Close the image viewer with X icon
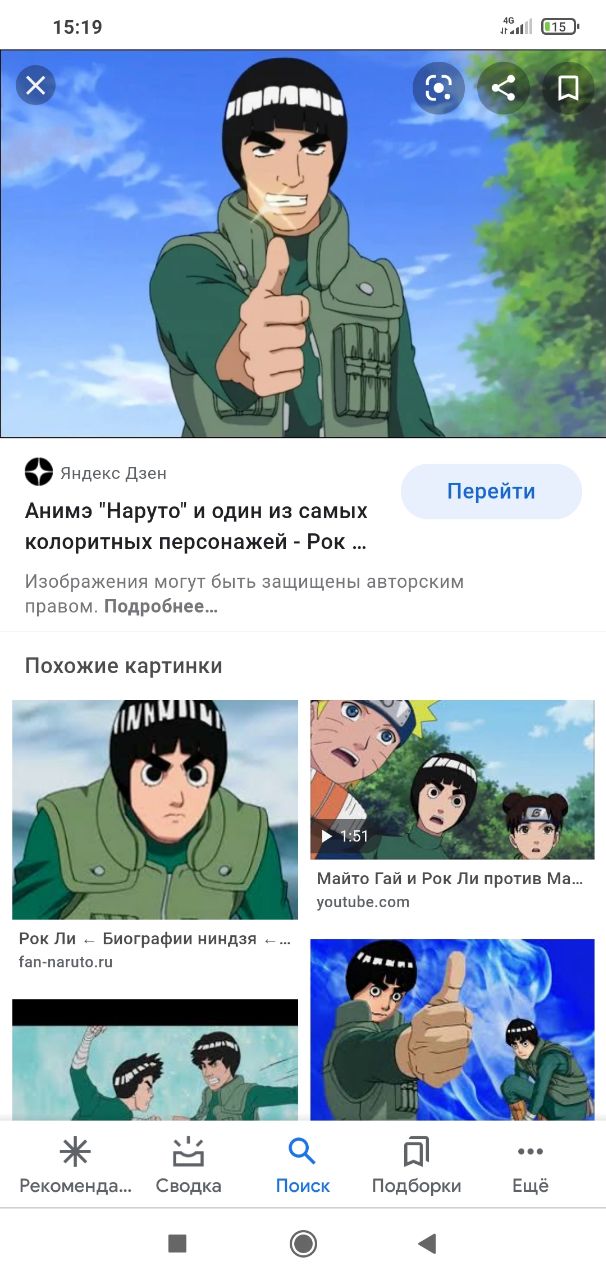This screenshot has width=606, height=1280. point(35,86)
